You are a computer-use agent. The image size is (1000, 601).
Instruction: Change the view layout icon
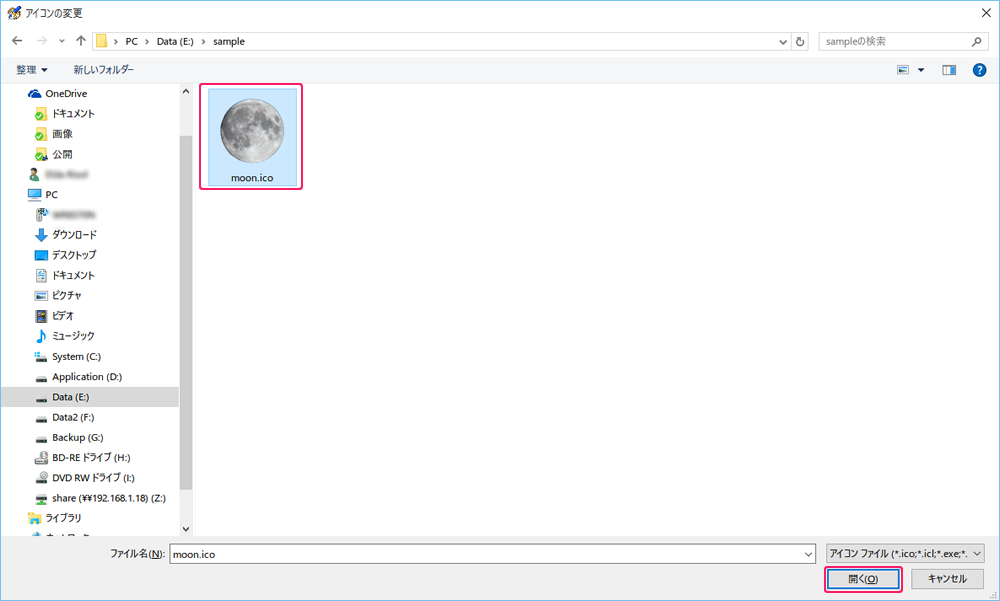point(903,70)
